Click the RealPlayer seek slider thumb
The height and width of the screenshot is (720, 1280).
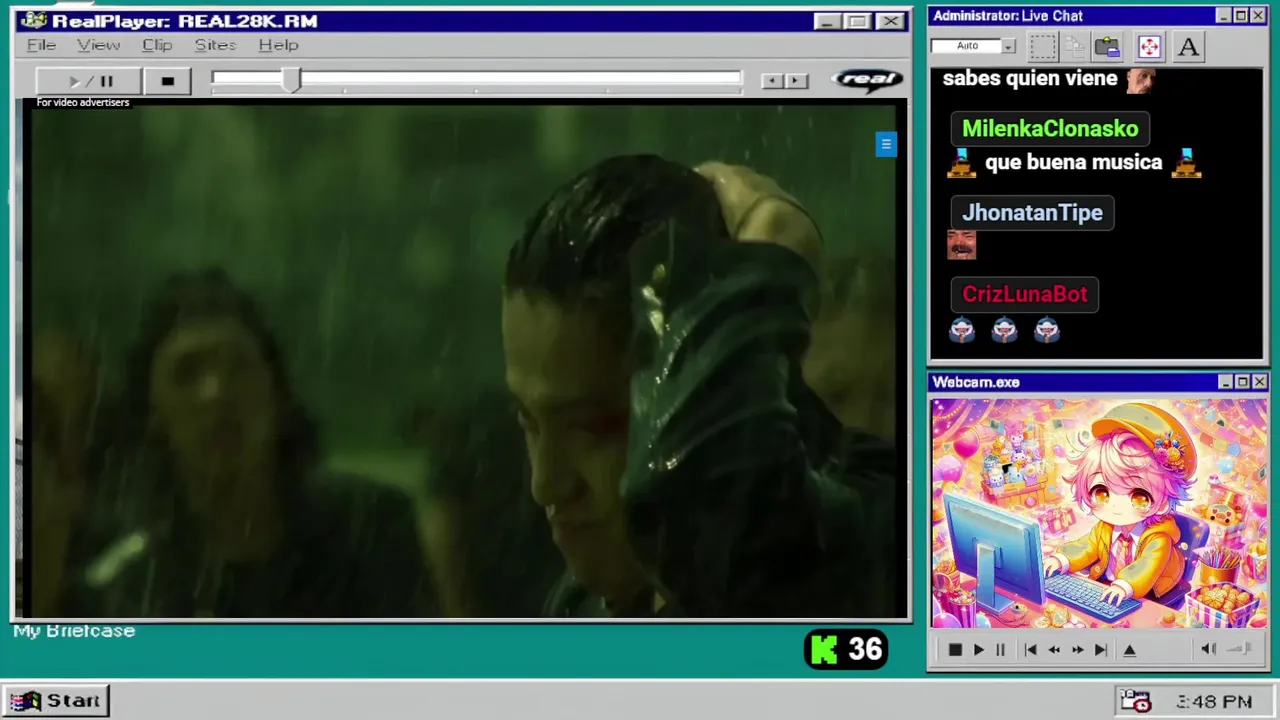[290, 81]
